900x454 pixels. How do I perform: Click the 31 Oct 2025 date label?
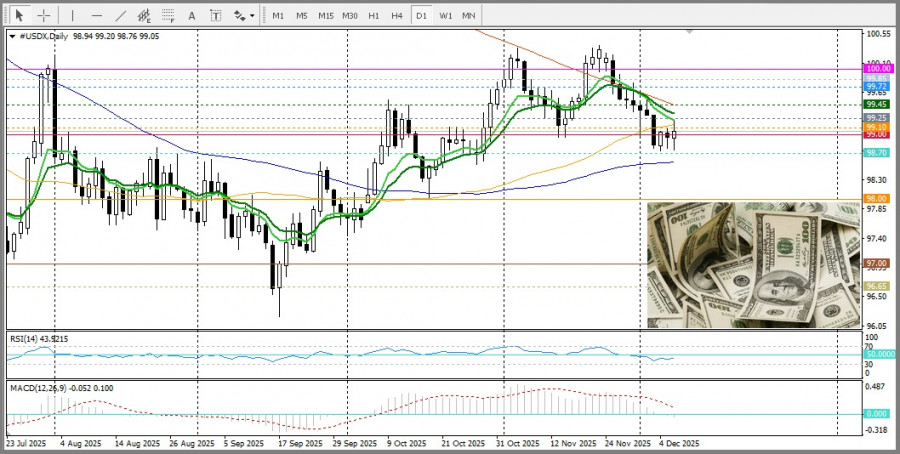[x=520, y=444]
